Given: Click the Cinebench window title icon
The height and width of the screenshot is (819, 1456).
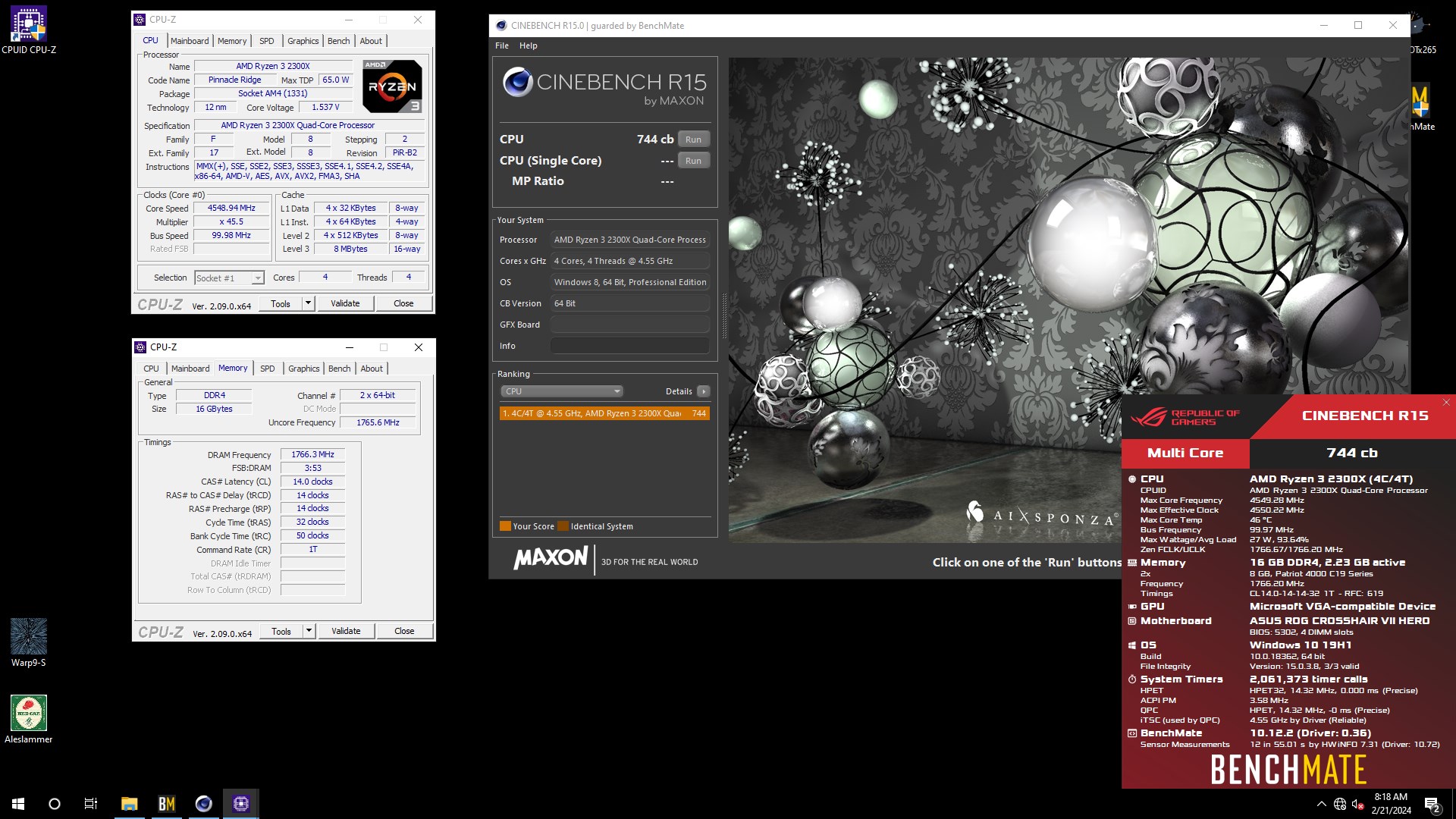Looking at the screenshot, I should 500,25.
